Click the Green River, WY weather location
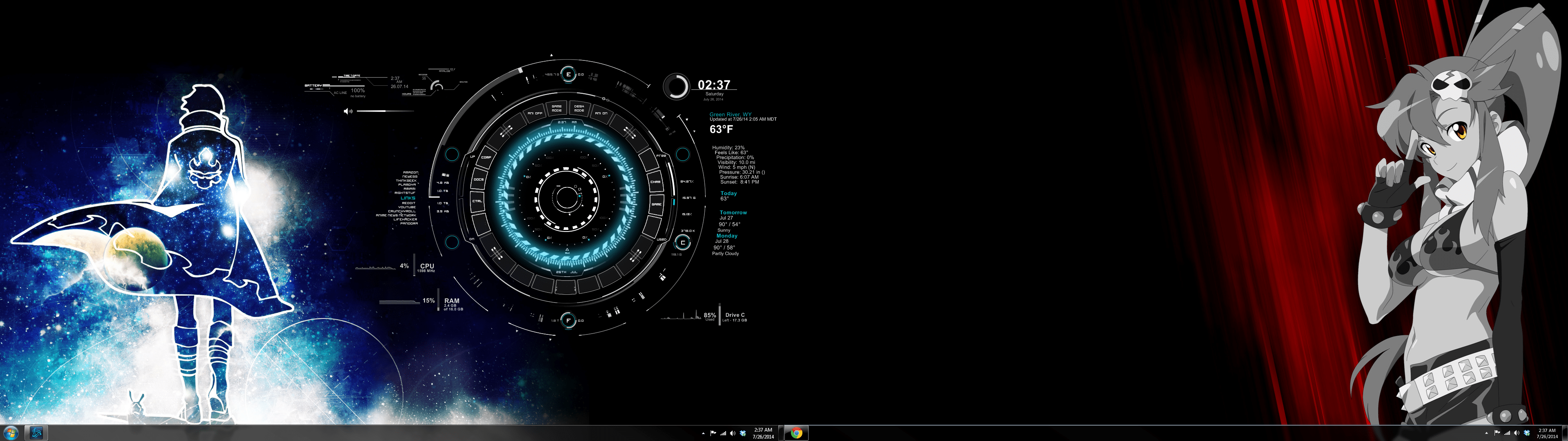This screenshot has height=441, width=1568. point(731,114)
